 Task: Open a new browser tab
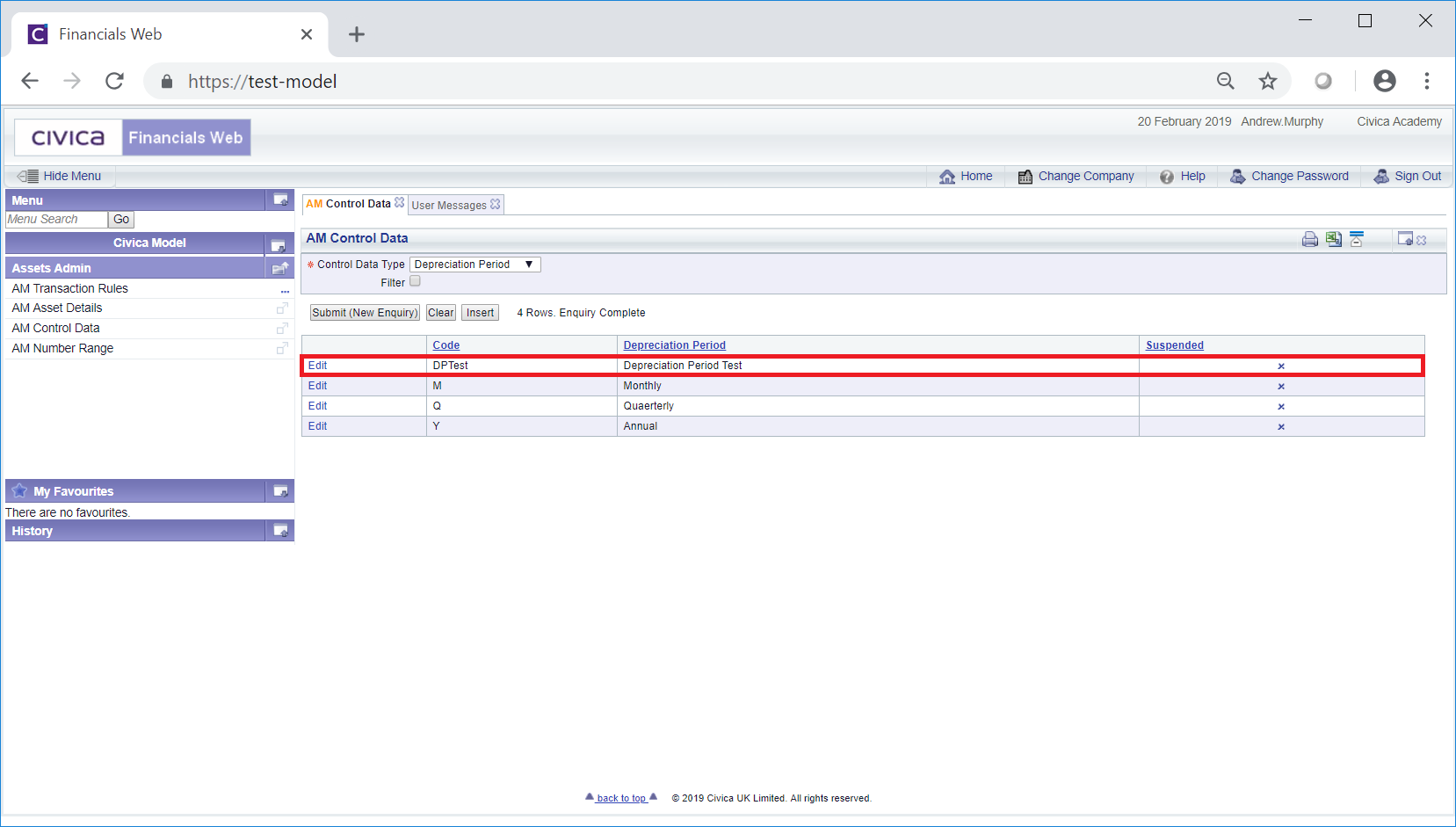click(356, 34)
